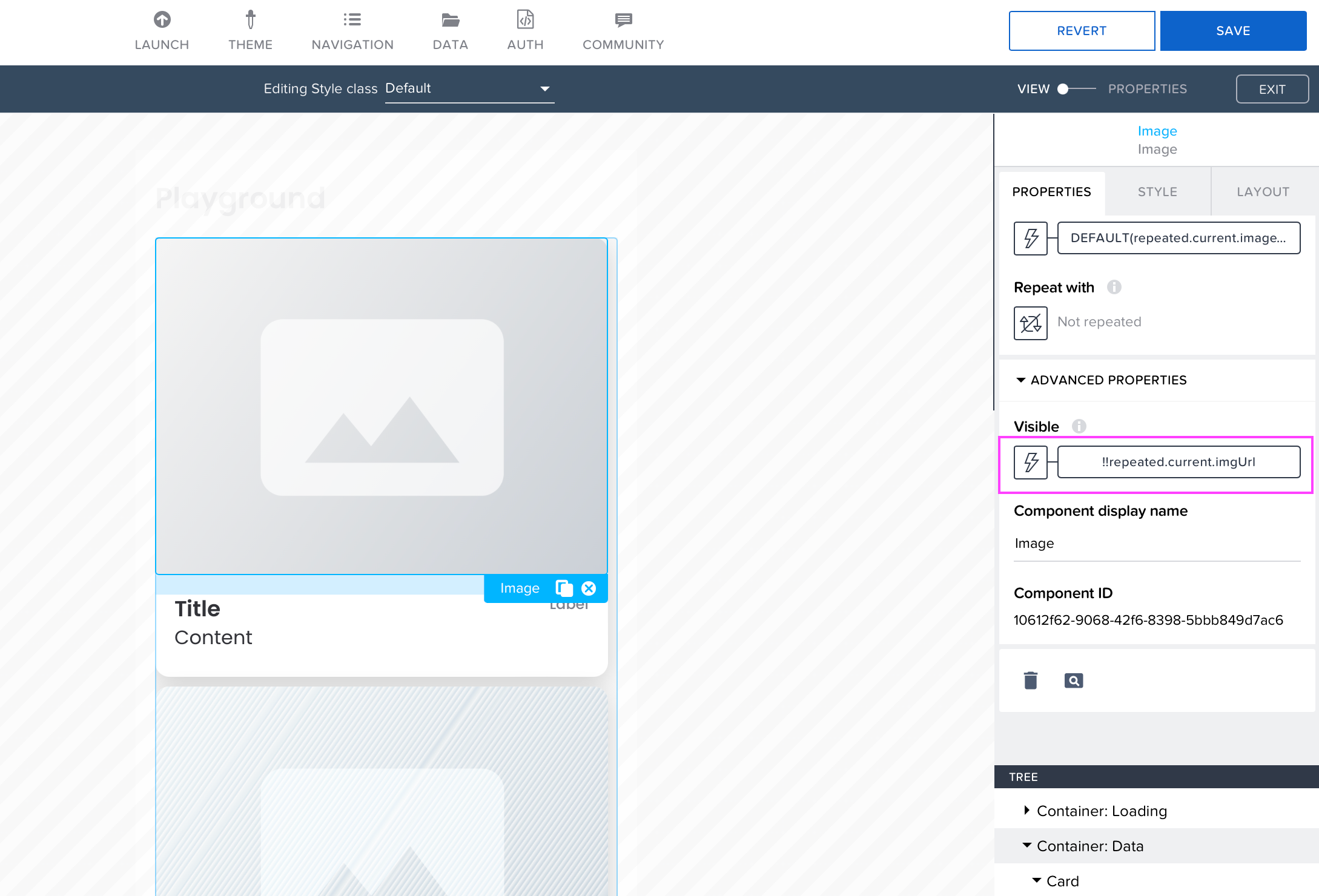Click the binding lightning icon for image source
The width and height of the screenshot is (1319, 896).
pos(1031,238)
